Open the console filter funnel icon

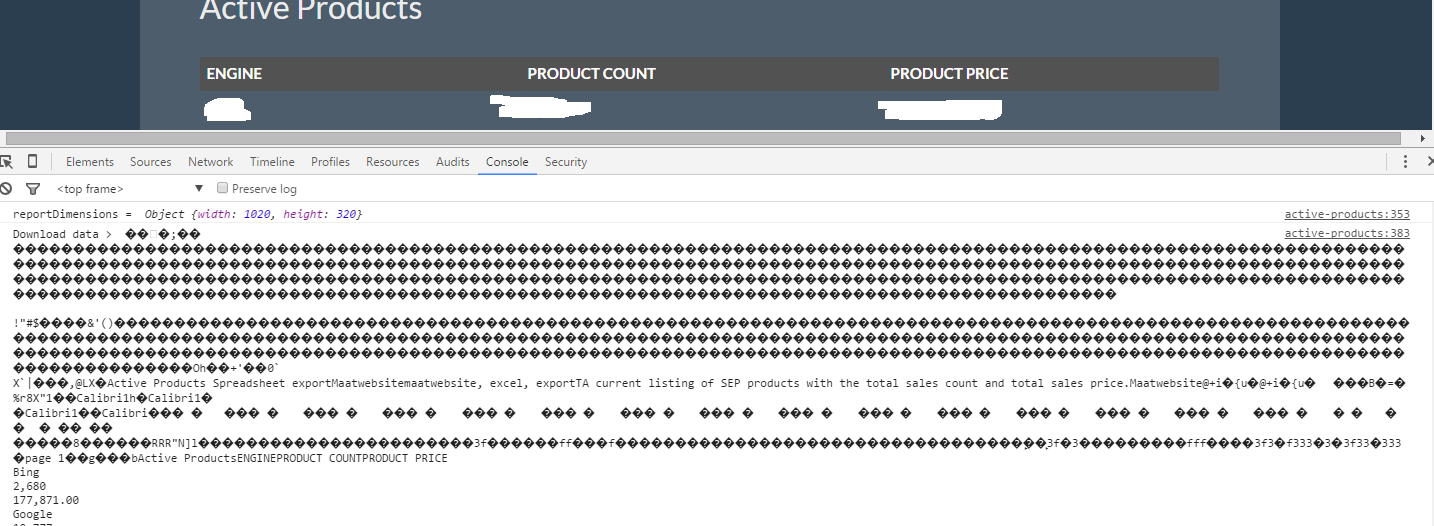pyautogui.click(x=33, y=188)
